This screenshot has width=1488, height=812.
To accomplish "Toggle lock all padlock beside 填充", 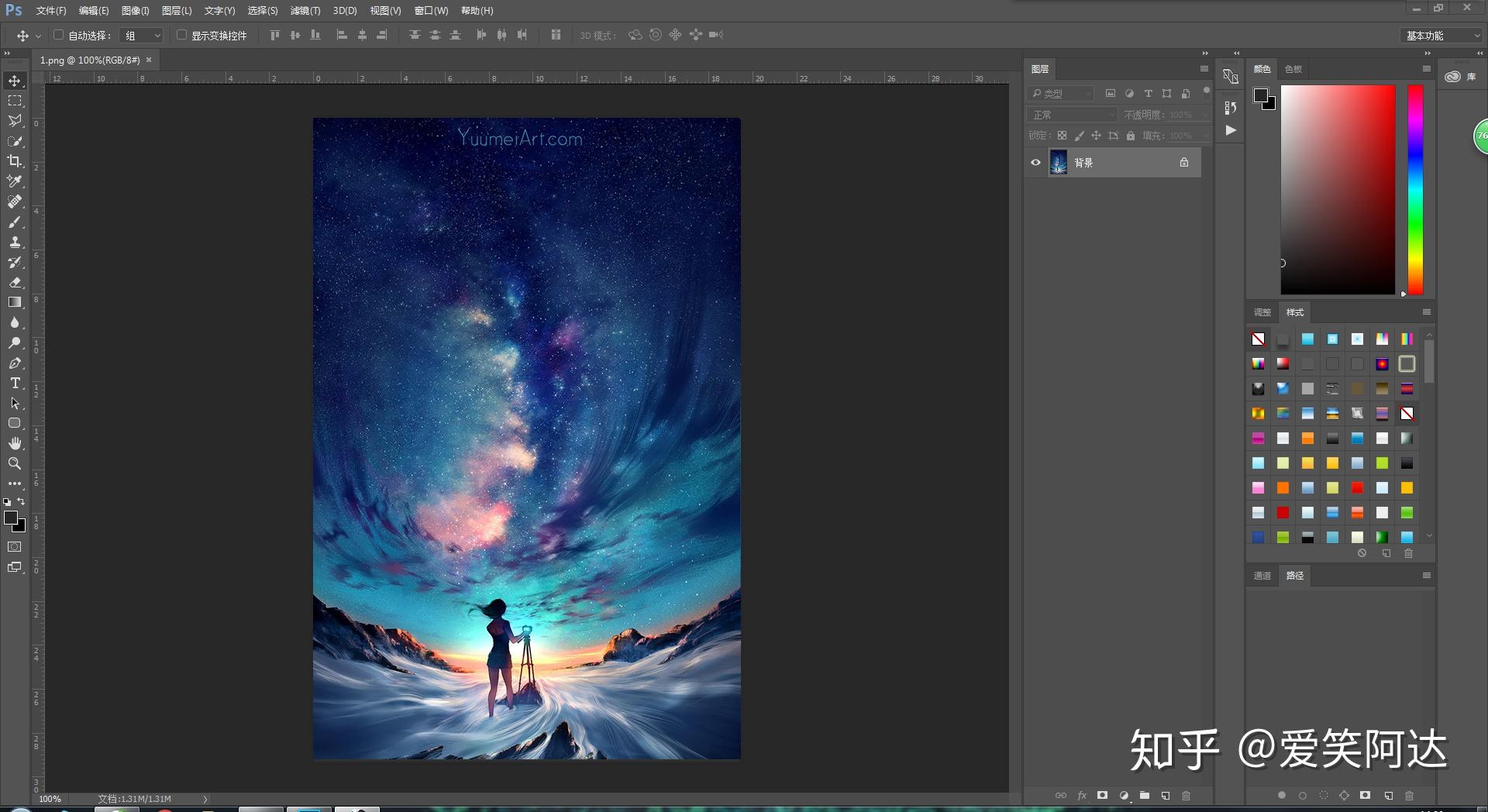I will [1131, 136].
